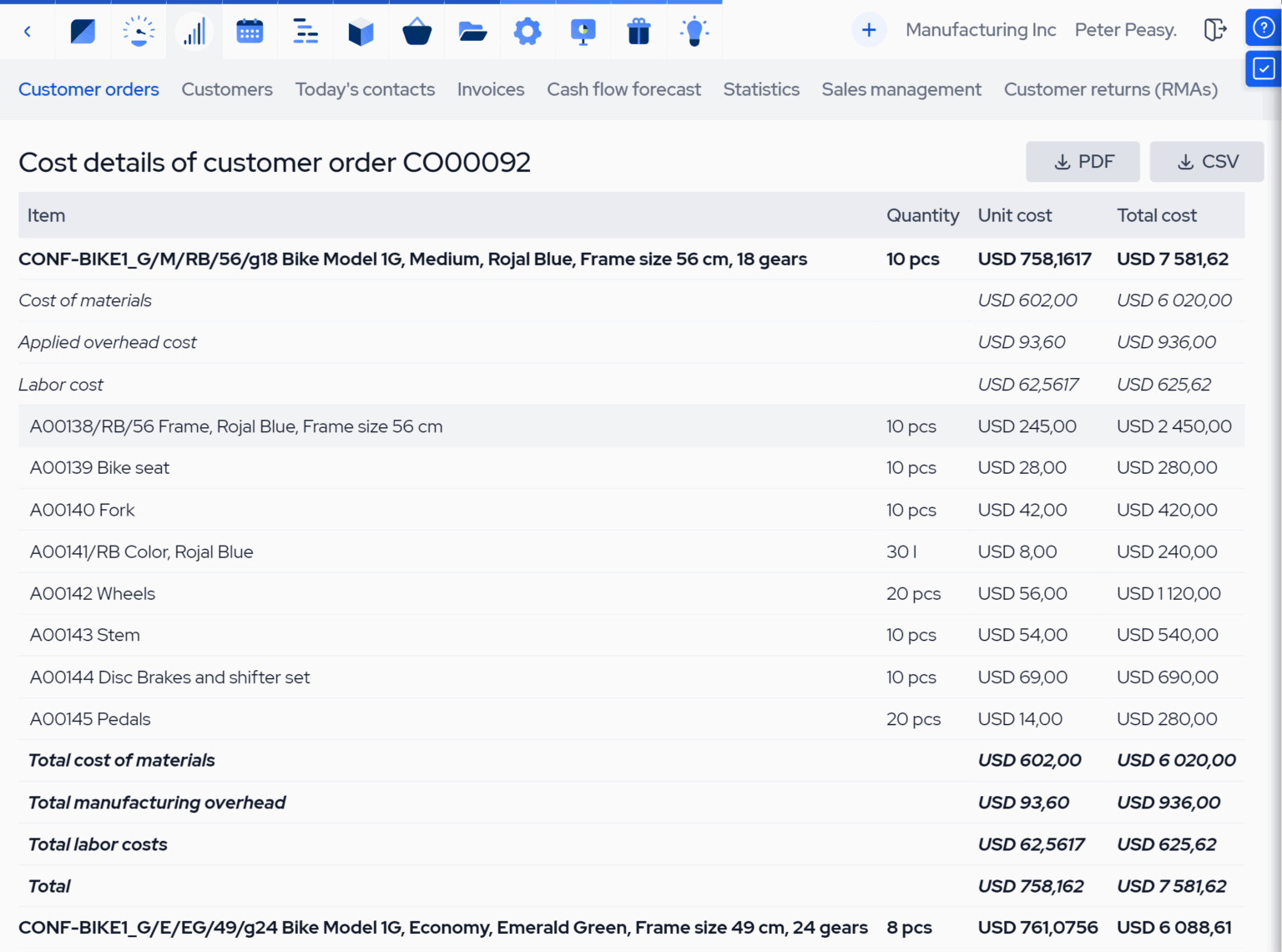1282x952 pixels.
Task: Open the calendar production planning icon
Action: point(250,31)
